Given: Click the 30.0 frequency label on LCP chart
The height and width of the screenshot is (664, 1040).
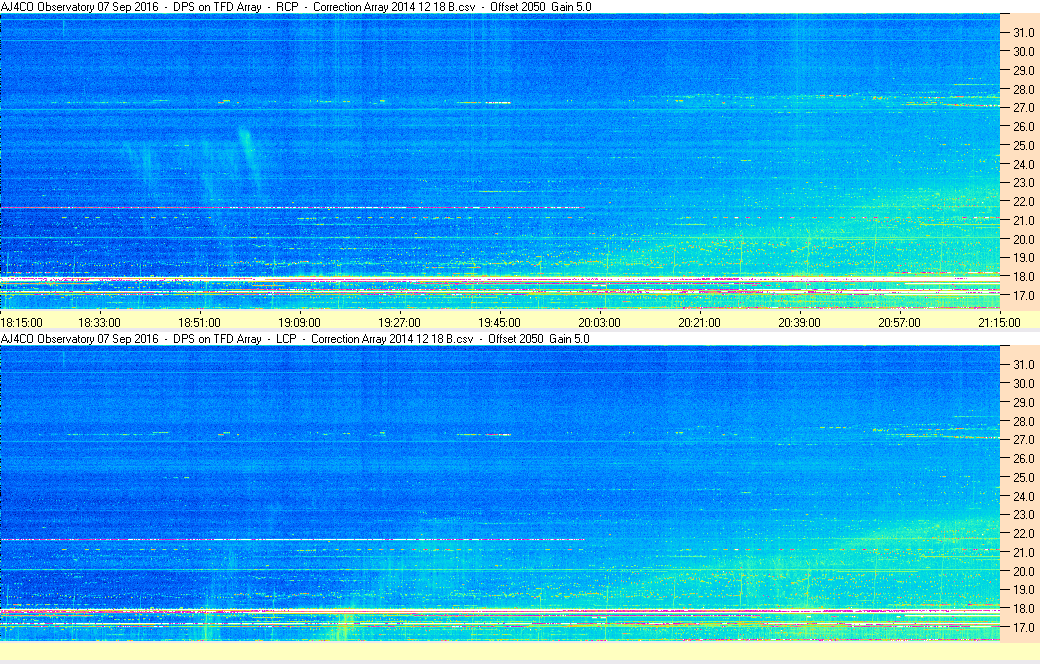Looking at the screenshot, I should tap(1023, 383).
